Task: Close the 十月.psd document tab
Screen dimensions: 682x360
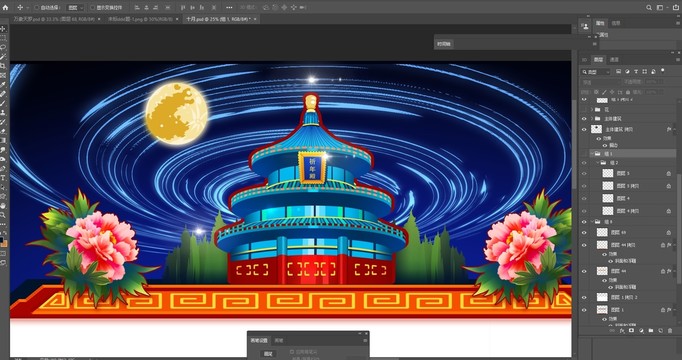Action: pyautogui.click(x=255, y=19)
